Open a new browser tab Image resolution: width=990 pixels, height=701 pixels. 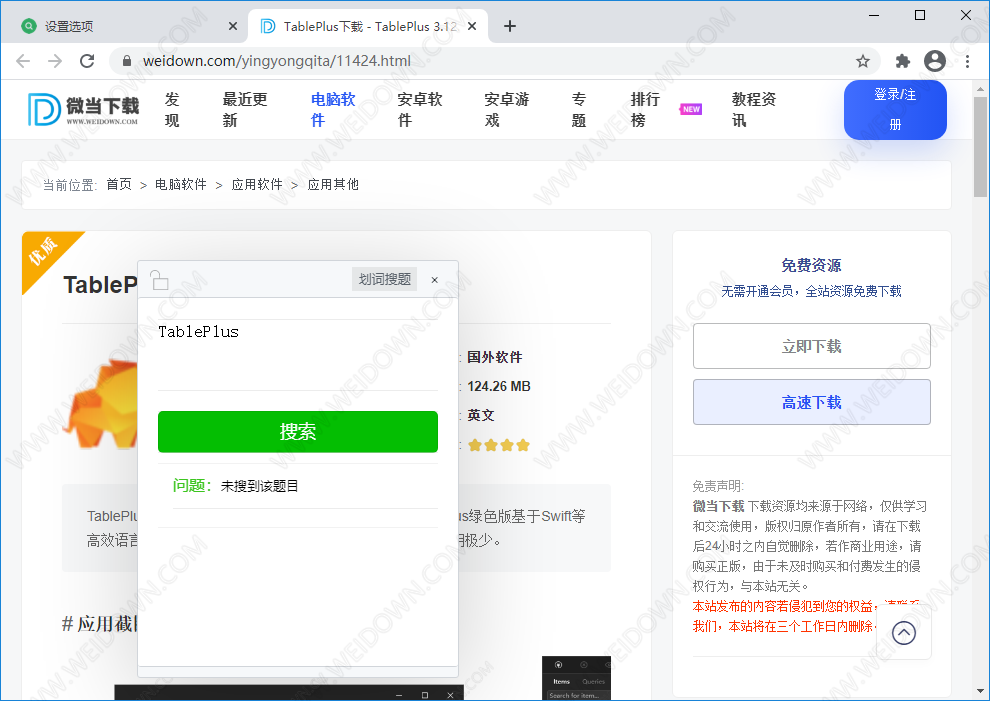click(510, 26)
